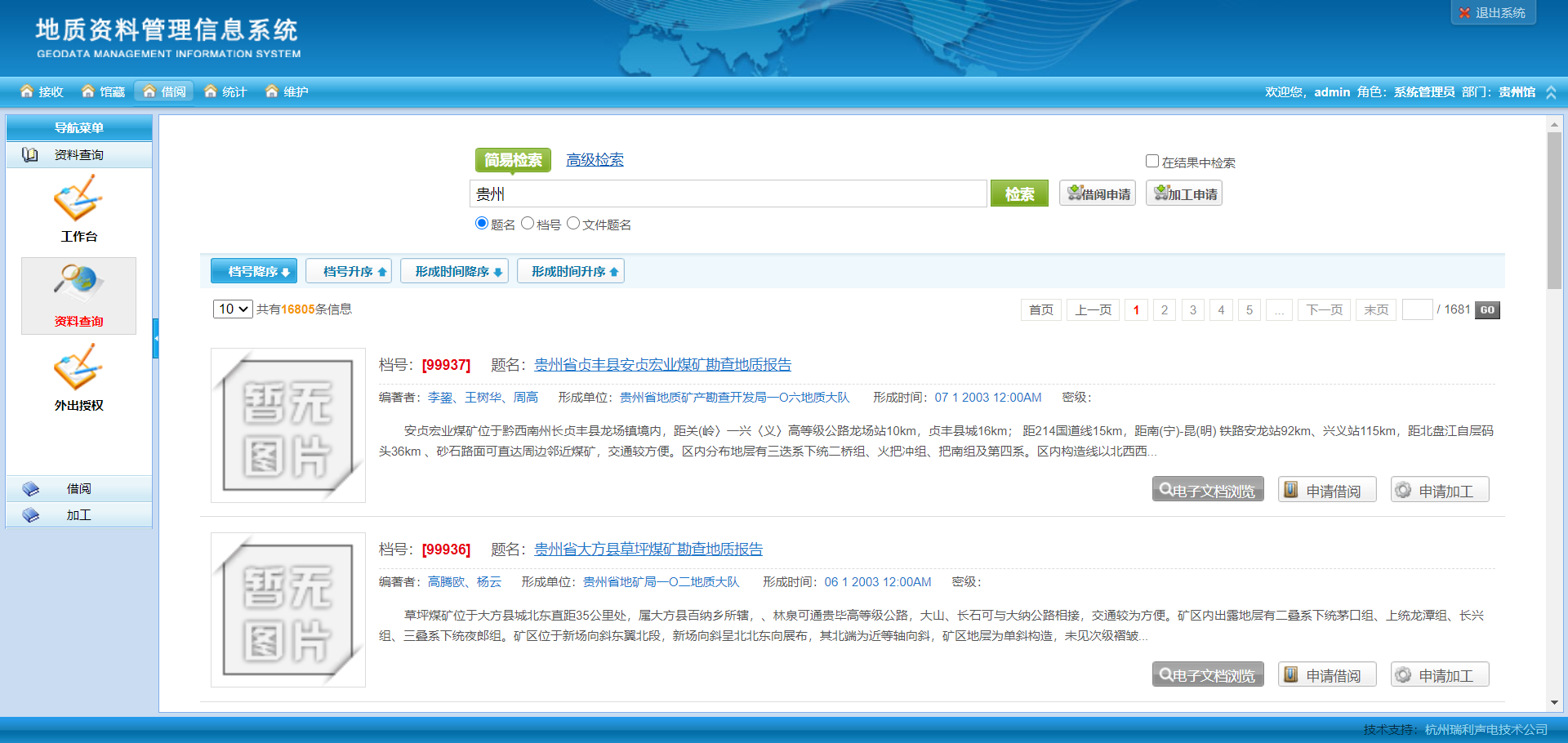Image resolution: width=1568 pixels, height=743 pixels.
Task: Click the GO page jump button
Action: [1487, 310]
